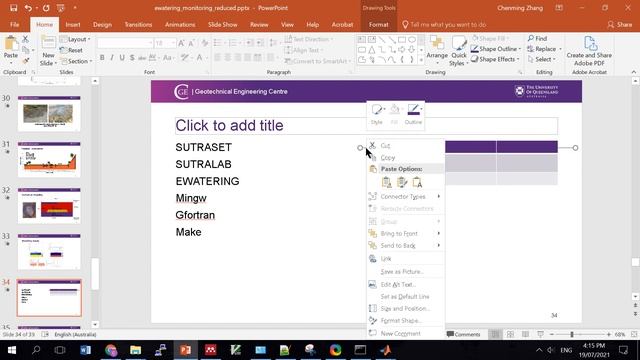This screenshot has width=640, height=360.
Task: Open the Shape Effects dropdown
Action: coord(495,59)
